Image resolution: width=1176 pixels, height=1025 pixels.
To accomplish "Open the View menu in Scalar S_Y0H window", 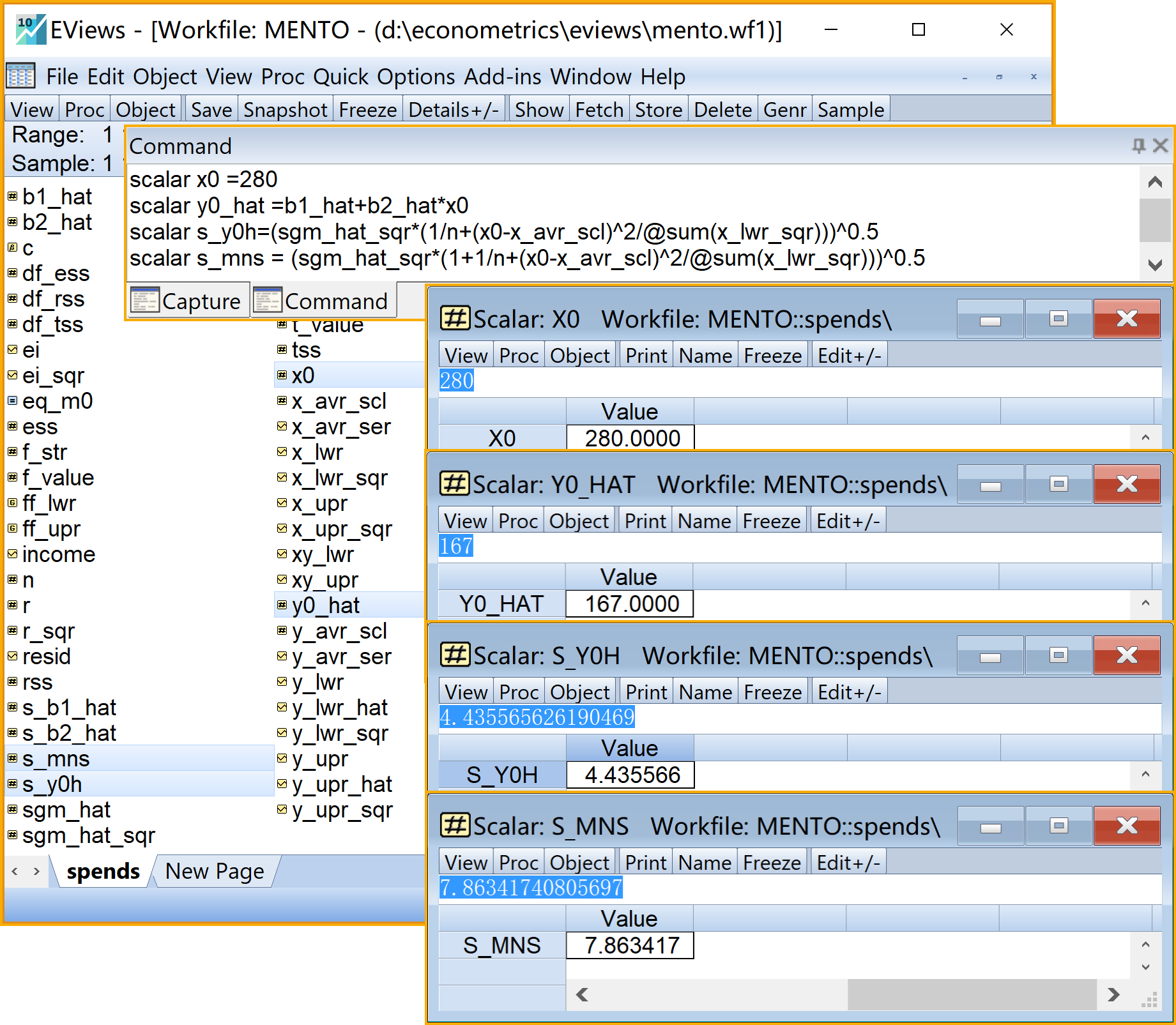I will click(x=466, y=692).
